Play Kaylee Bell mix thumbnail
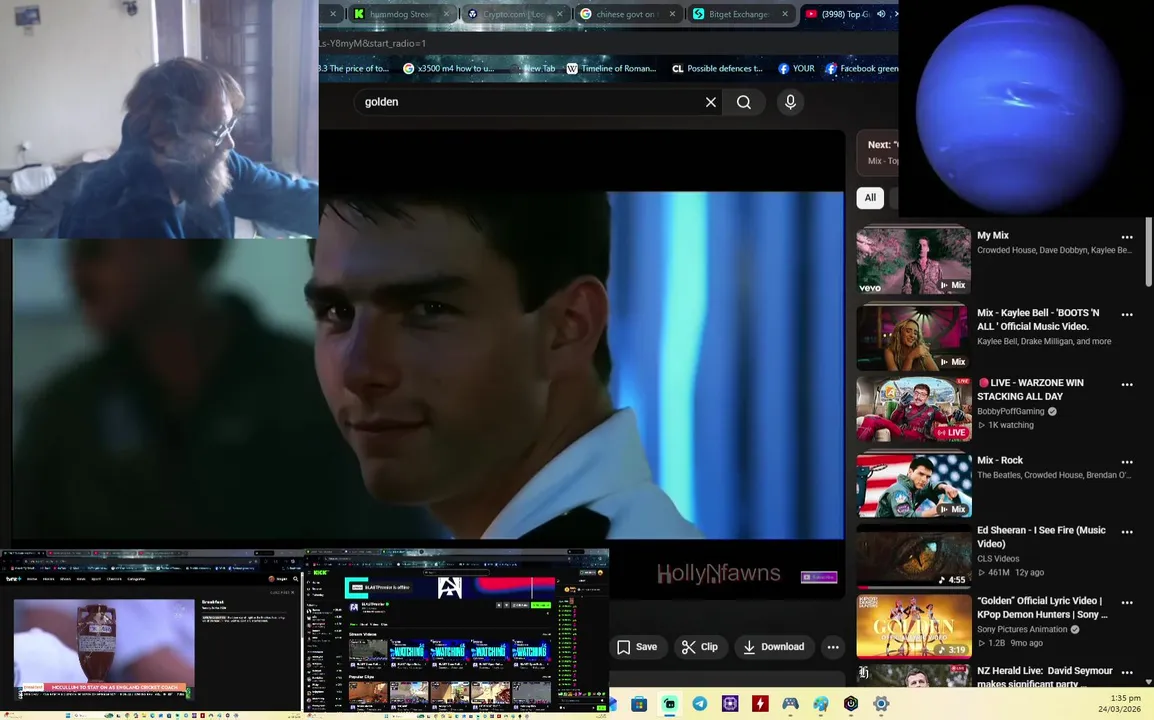1154x720 pixels. coord(914,338)
